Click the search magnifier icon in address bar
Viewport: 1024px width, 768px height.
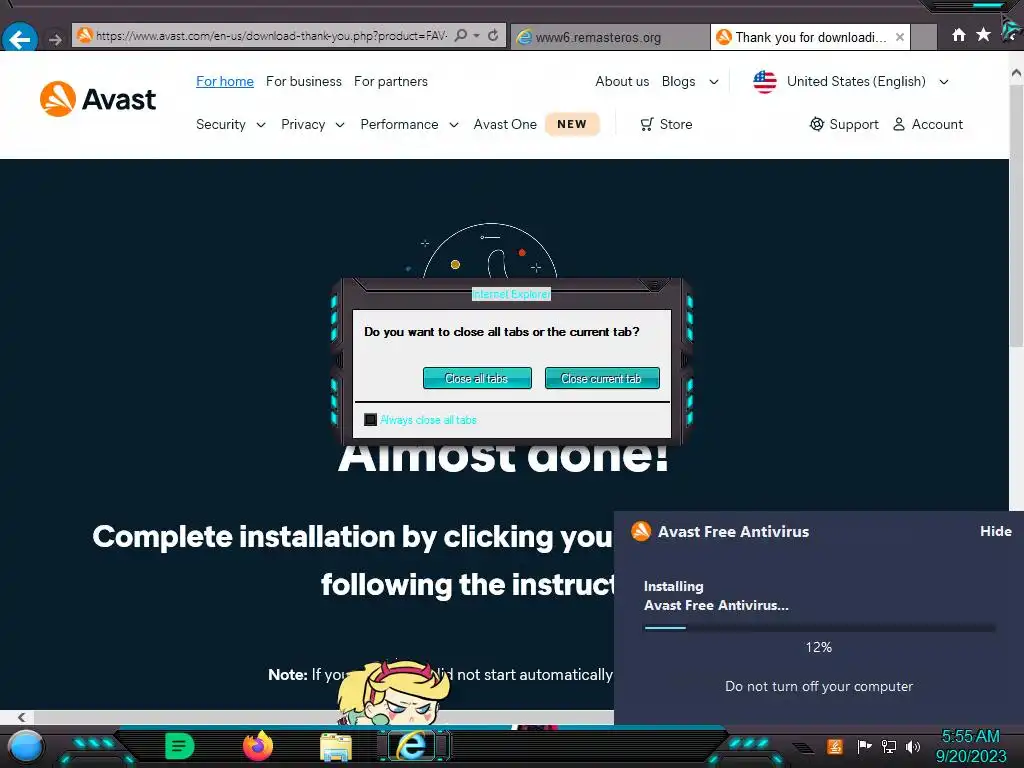(x=461, y=35)
